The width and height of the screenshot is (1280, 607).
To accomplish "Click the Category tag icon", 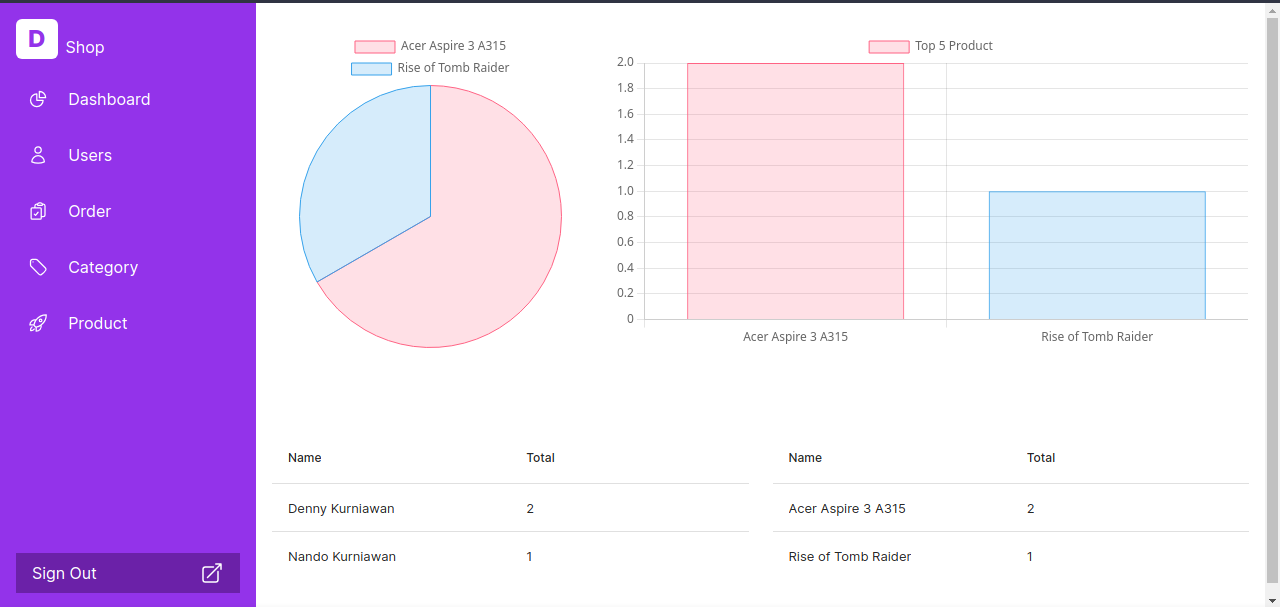I will pos(38,267).
